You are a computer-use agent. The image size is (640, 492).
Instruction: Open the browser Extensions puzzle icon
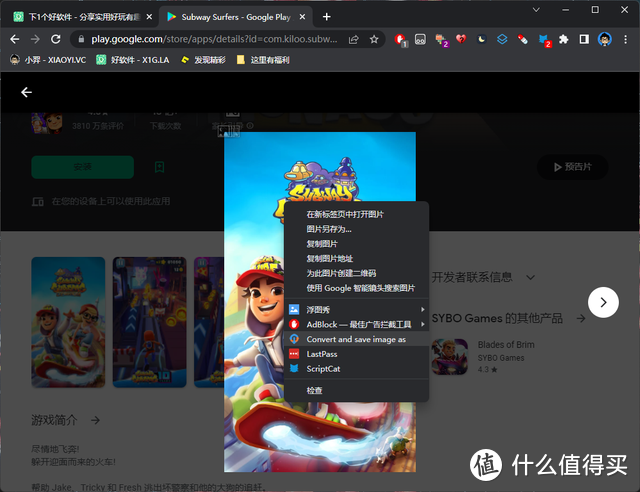[564, 40]
